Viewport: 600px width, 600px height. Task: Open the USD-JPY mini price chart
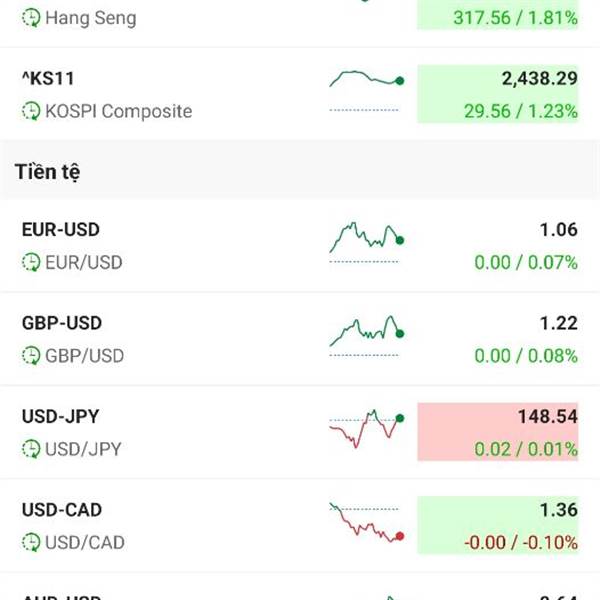(x=367, y=429)
